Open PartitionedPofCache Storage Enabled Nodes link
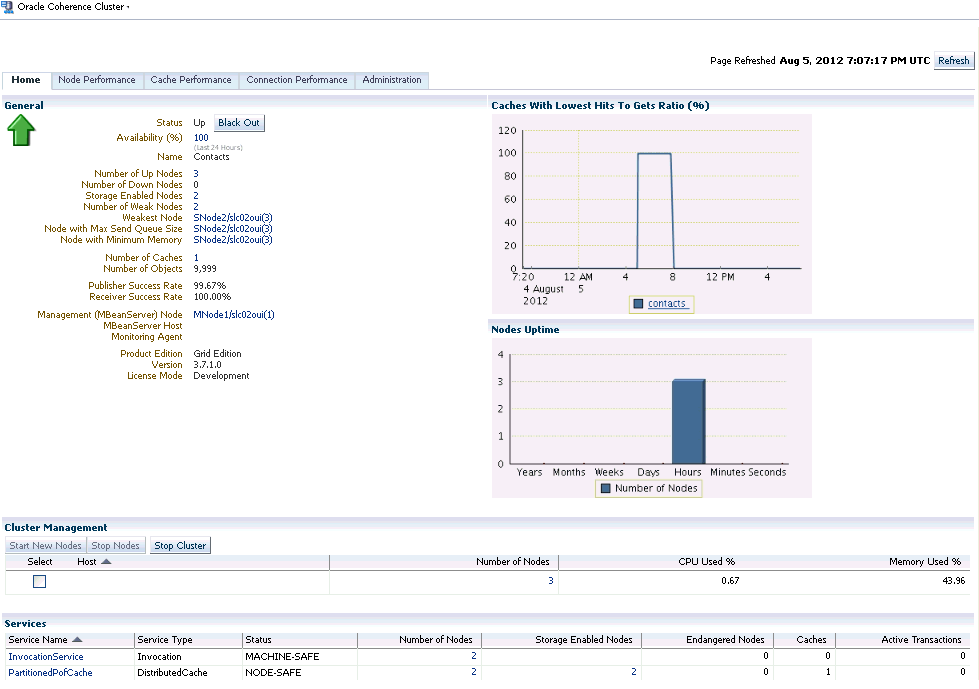The image size is (979, 689). pos(634,672)
